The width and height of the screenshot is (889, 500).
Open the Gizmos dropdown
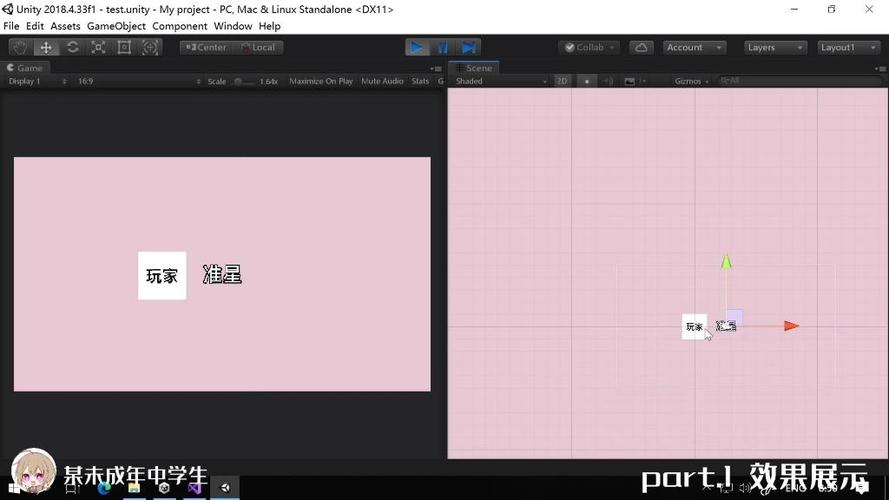pos(692,81)
